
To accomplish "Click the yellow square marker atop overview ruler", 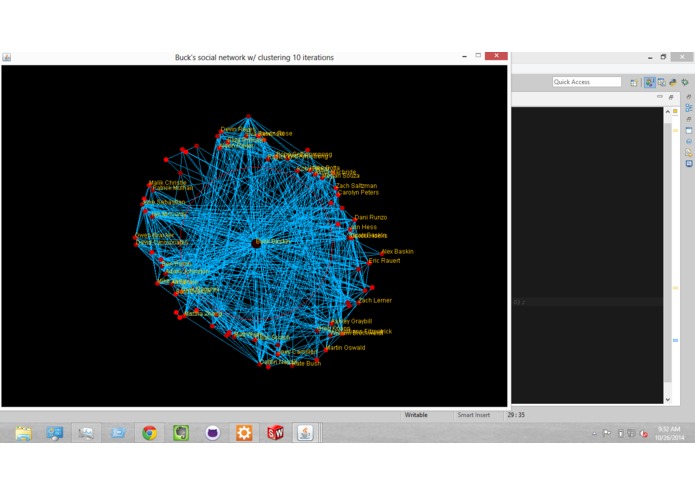I will coord(675,111).
